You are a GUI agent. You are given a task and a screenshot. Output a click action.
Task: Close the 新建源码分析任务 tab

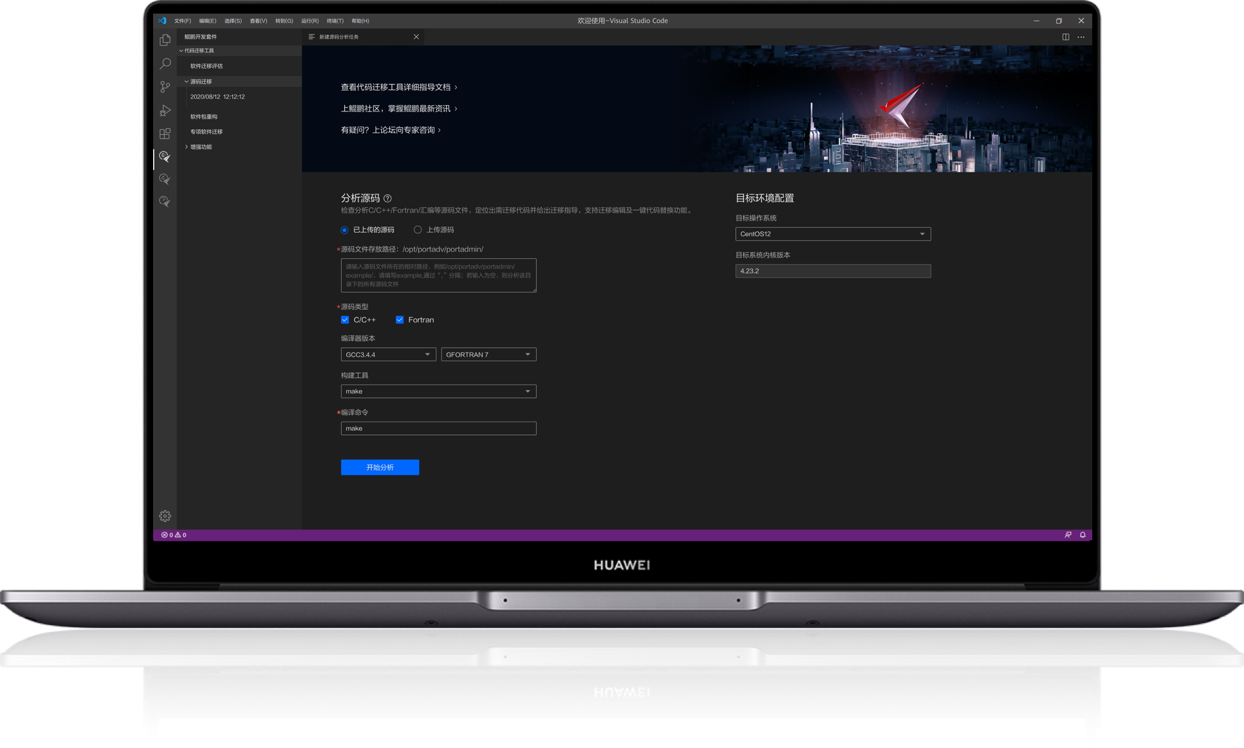click(x=416, y=37)
